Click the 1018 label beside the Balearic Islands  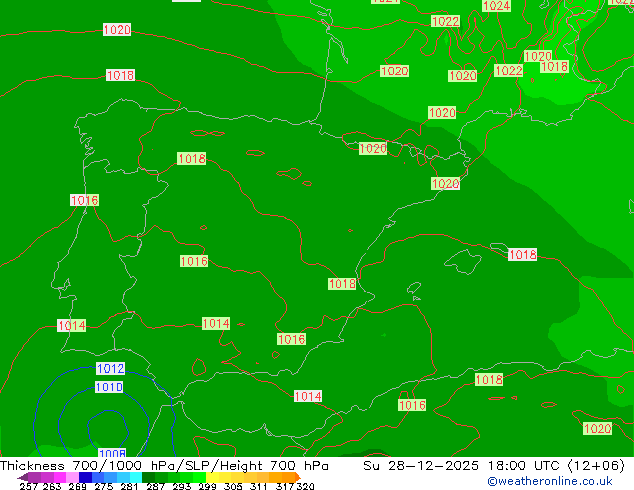[x=522, y=254]
